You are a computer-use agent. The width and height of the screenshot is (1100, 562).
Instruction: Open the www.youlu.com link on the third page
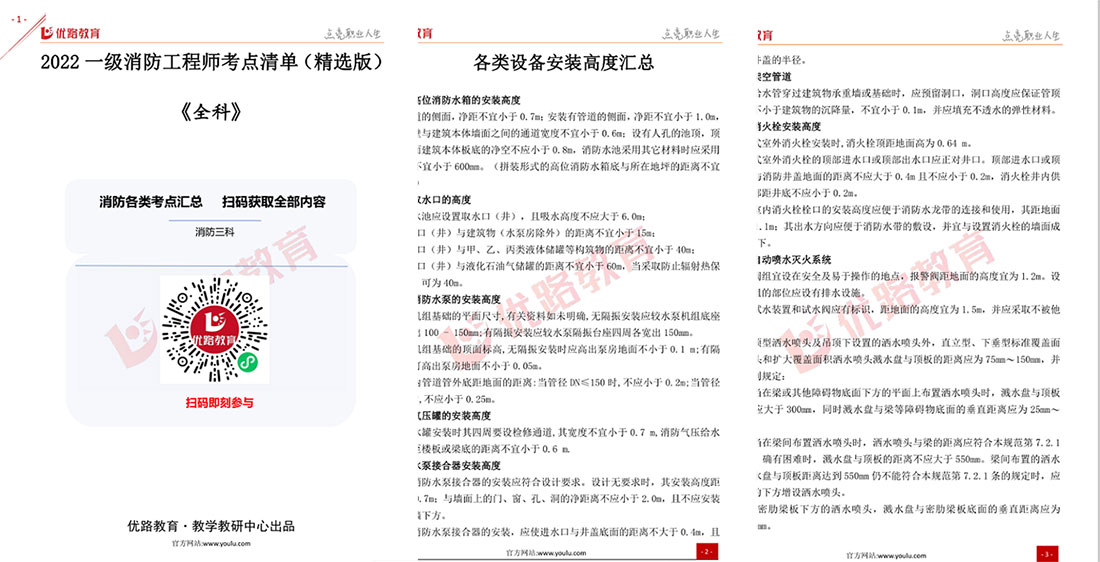tap(890, 551)
